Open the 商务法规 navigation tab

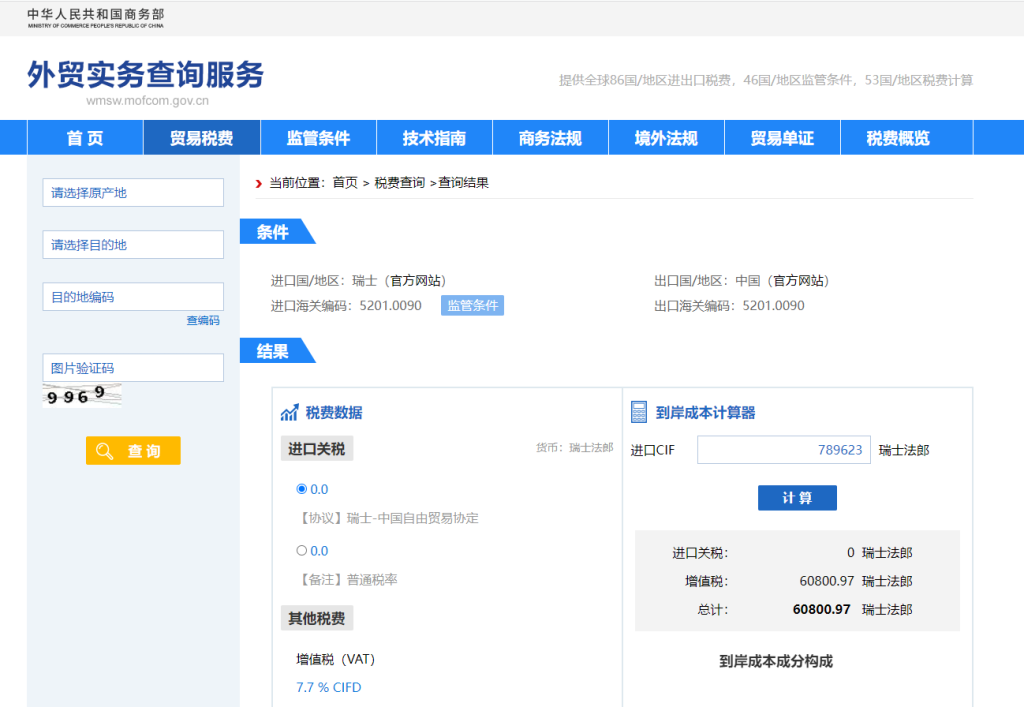point(550,138)
